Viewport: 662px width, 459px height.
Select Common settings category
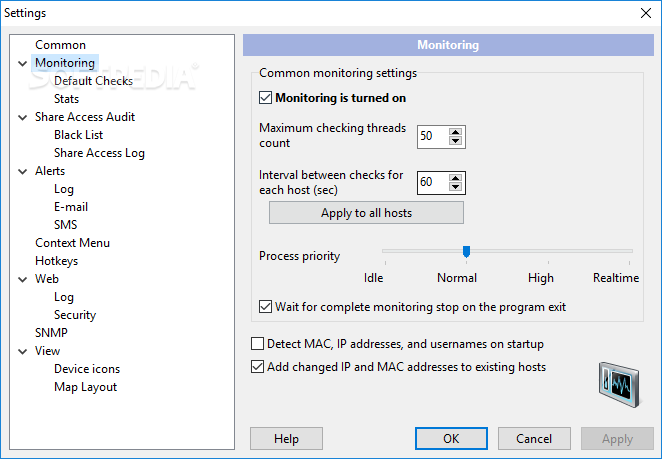point(60,45)
